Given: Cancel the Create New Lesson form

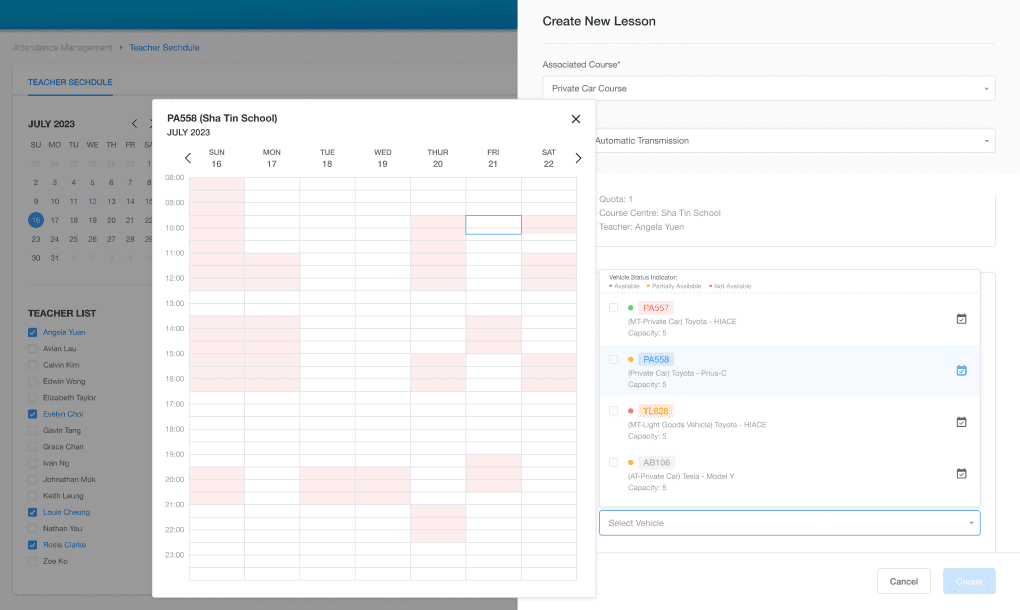Looking at the screenshot, I should pyautogui.click(x=903, y=581).
